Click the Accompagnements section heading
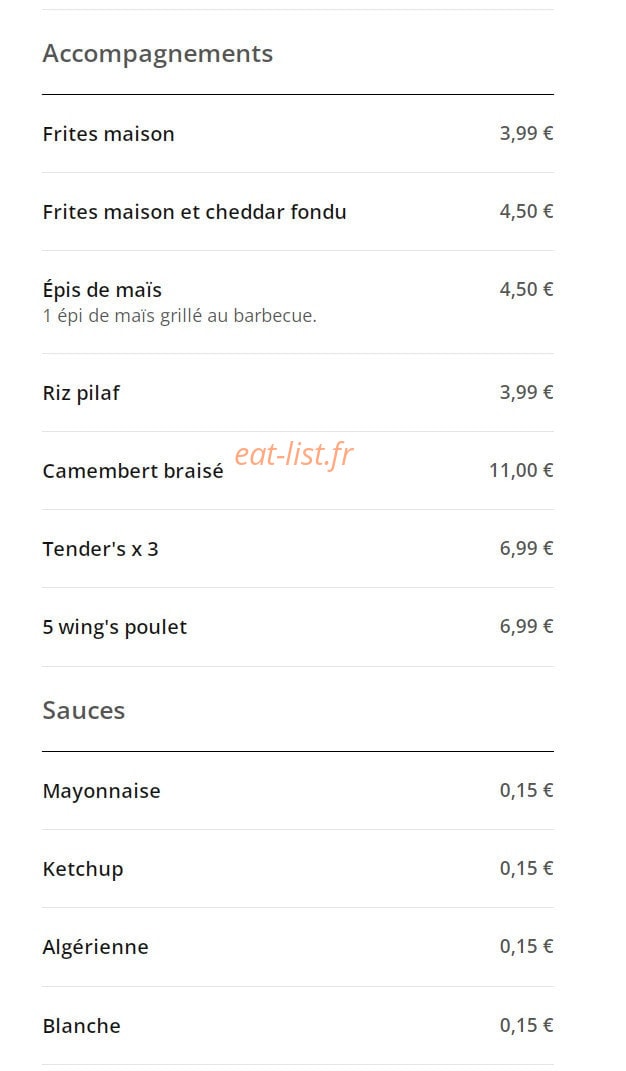The width and height of the screenshot is (626, 1071). (158, 54)
